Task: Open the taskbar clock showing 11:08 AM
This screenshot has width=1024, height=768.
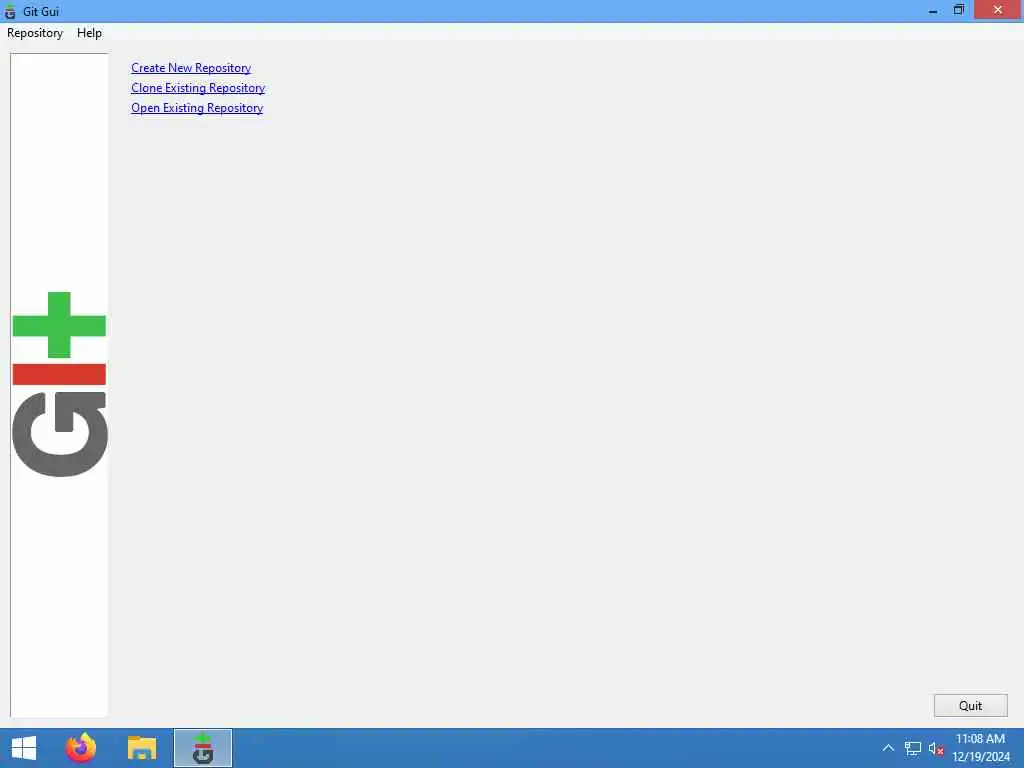Action: [980, 748]
